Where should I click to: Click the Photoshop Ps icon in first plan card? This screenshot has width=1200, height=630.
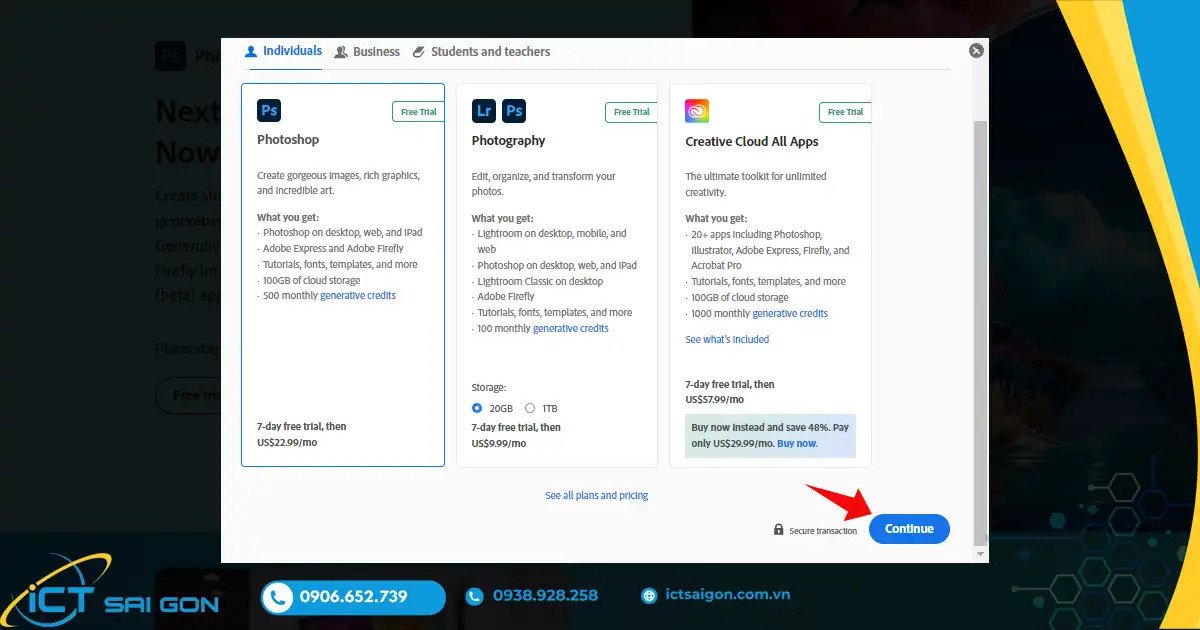pyautogui.click(x=269, y=110)
